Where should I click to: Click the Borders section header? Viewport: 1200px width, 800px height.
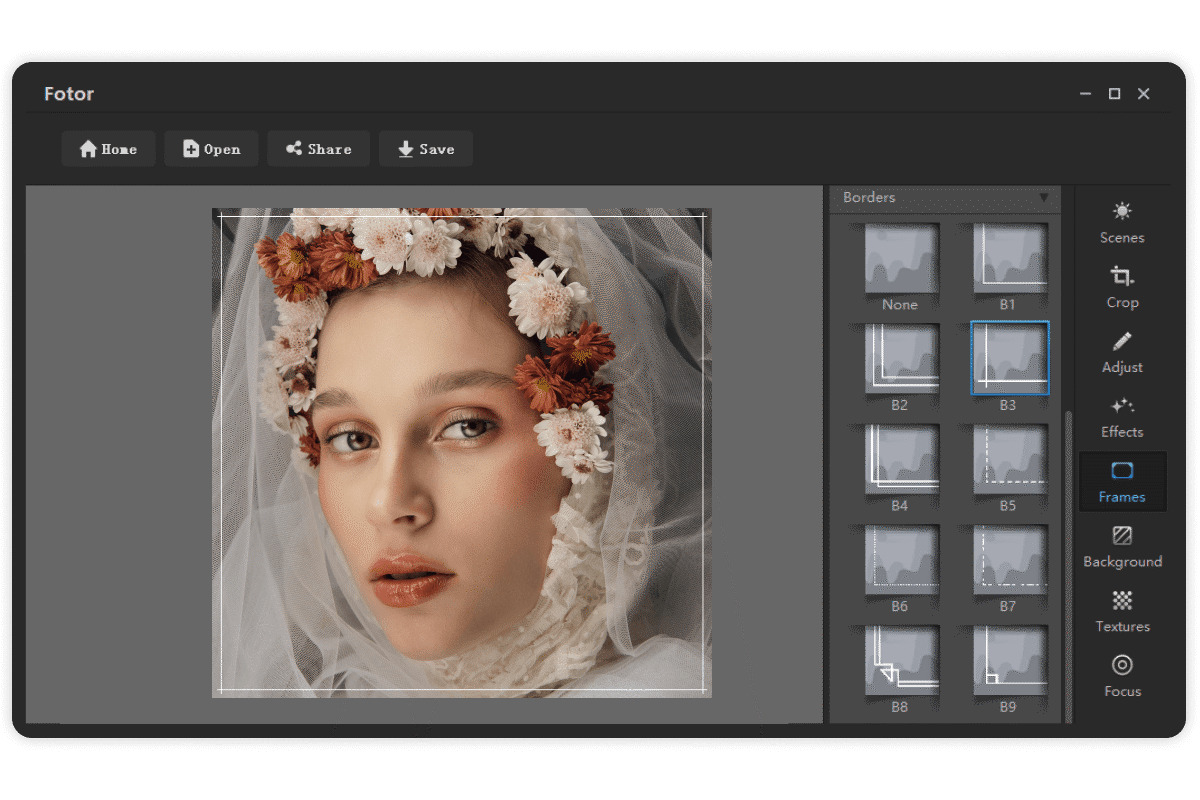pos(945,198)
